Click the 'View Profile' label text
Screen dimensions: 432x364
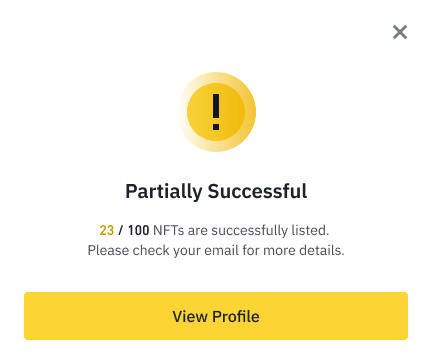pos(216,316)
